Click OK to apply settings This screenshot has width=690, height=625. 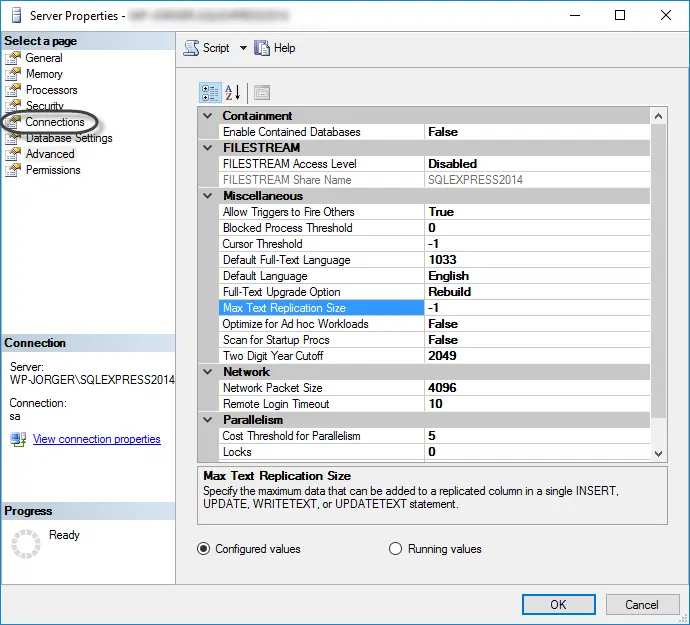pos(558,604)
